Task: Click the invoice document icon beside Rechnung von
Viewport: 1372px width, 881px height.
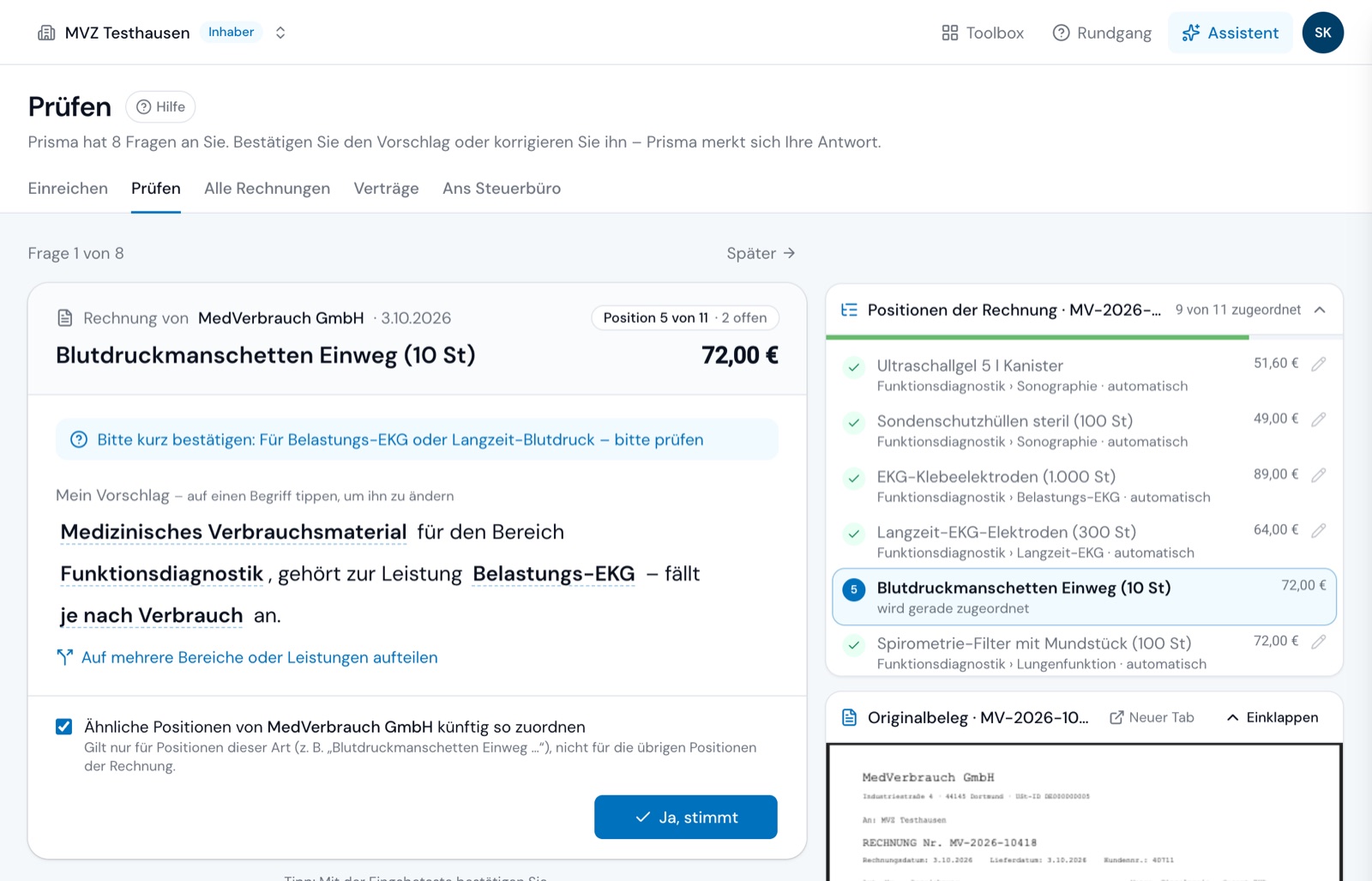Action: 64,318
